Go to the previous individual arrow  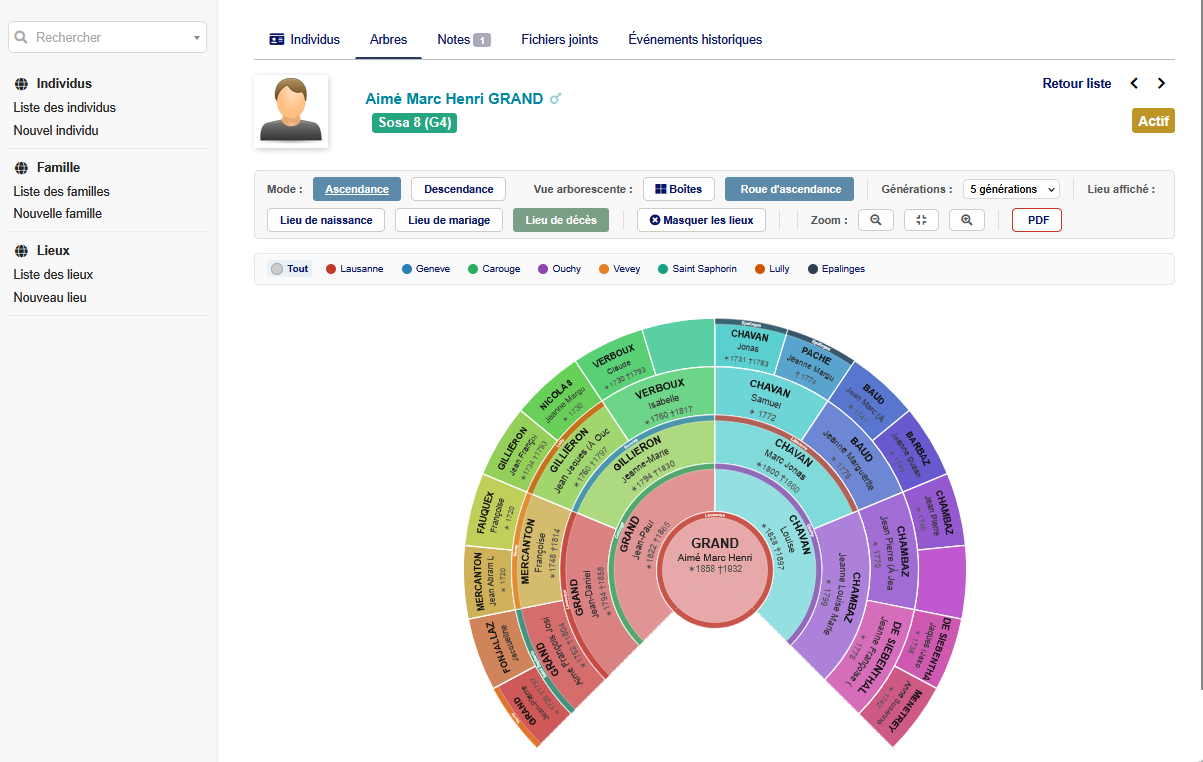(x=1134, y=84)
